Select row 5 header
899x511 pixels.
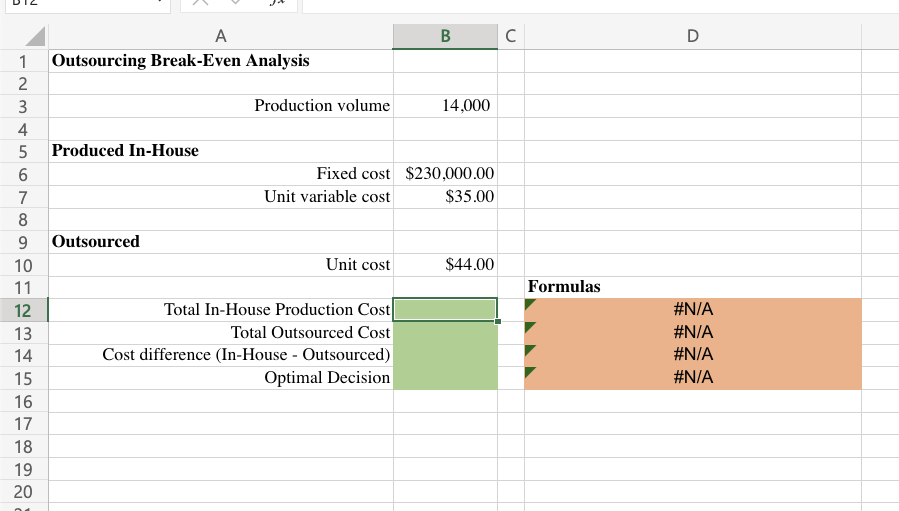tap(24, 151)
